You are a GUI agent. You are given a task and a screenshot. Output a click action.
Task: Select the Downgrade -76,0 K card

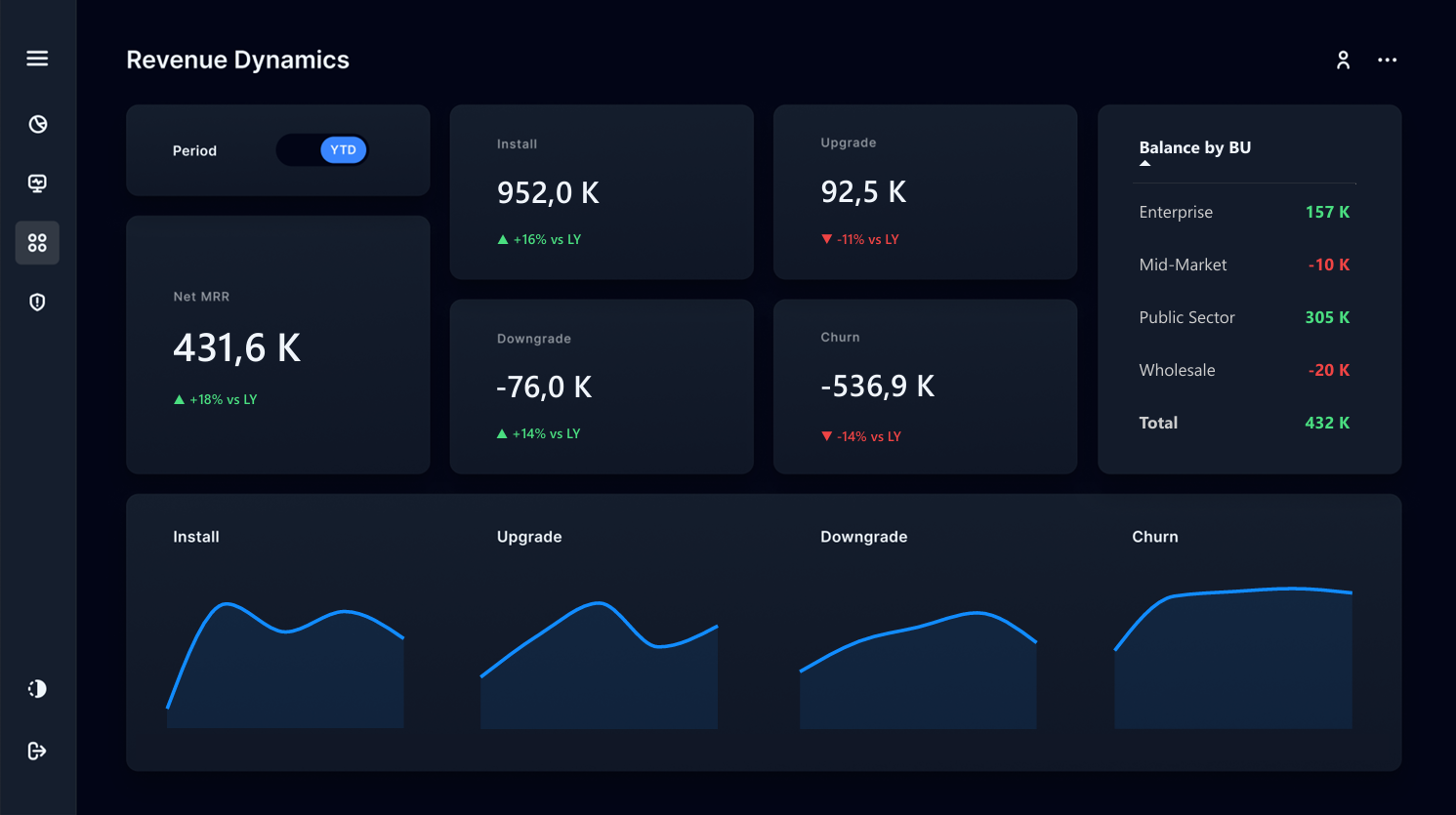[602, 387]
